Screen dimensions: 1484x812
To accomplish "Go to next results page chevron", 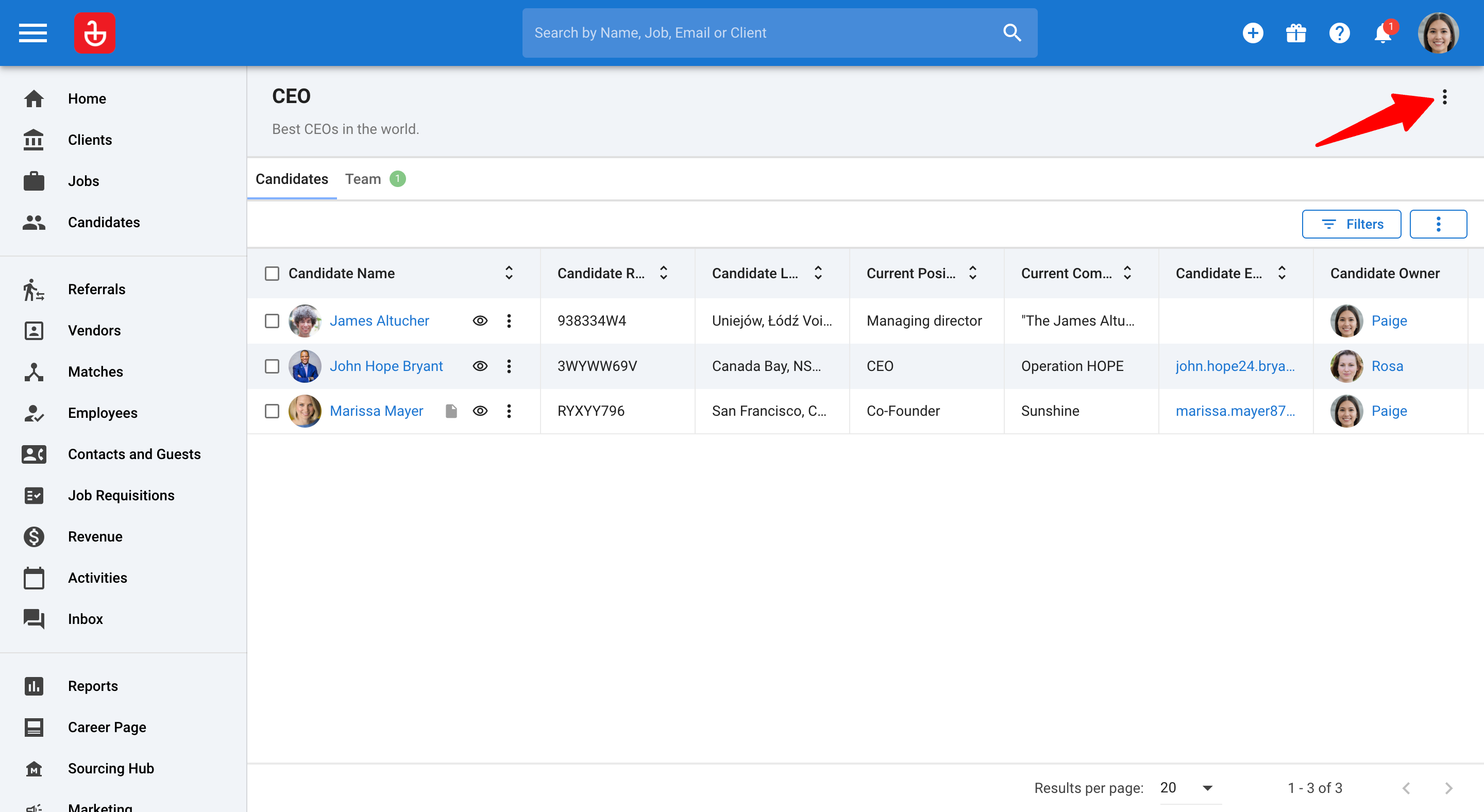I will coord(1448,788).
